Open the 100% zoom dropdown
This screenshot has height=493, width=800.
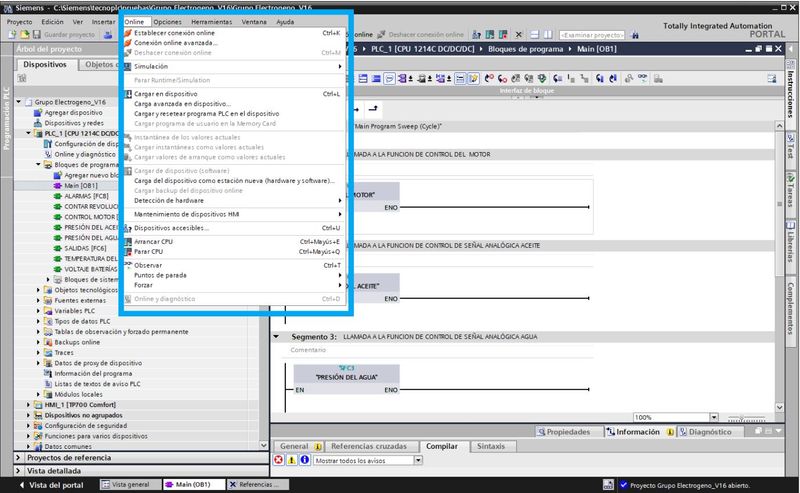pos(714,417)
